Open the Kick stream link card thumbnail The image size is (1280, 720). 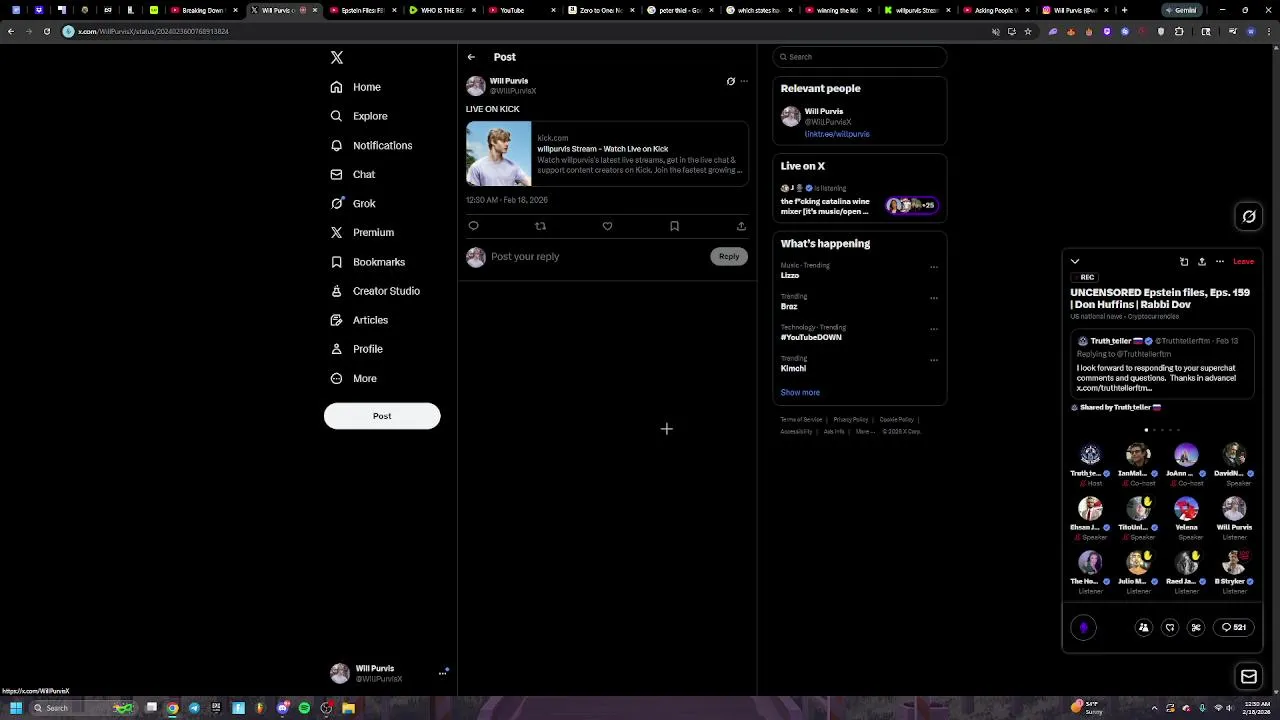[498, 154]
